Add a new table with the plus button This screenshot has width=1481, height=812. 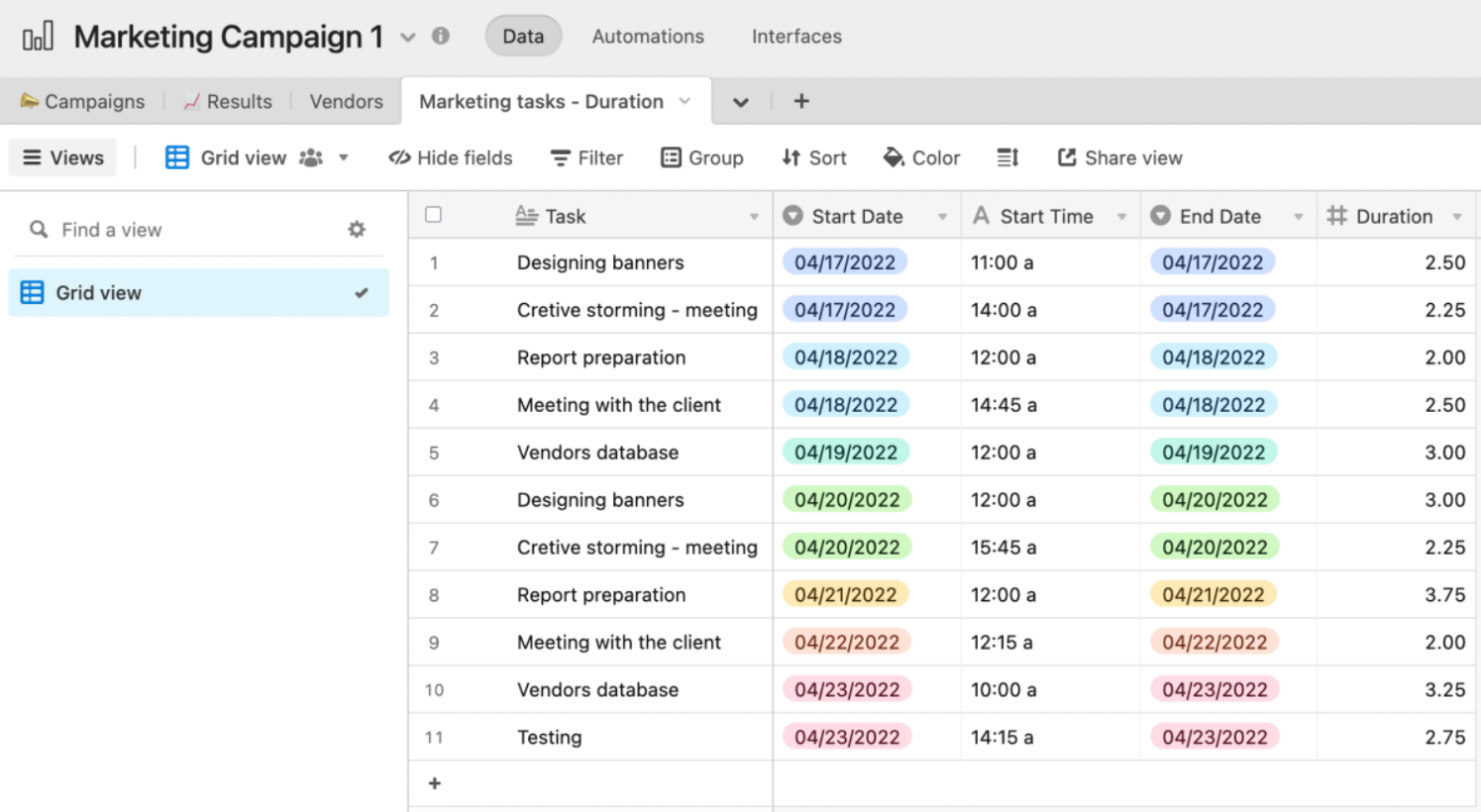800,101
